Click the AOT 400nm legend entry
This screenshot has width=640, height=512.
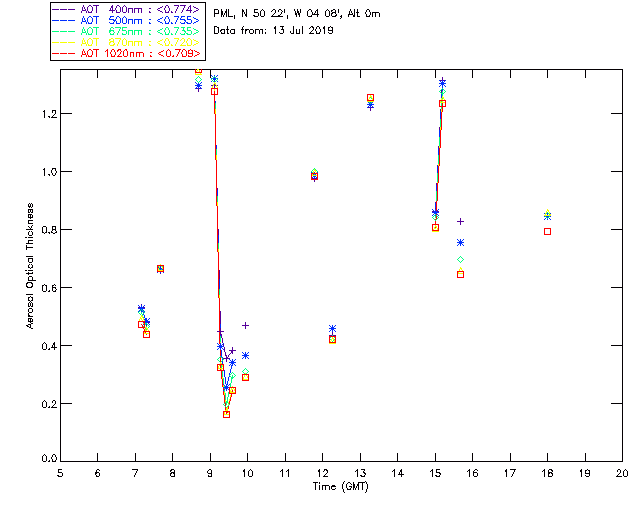[126, 9]
